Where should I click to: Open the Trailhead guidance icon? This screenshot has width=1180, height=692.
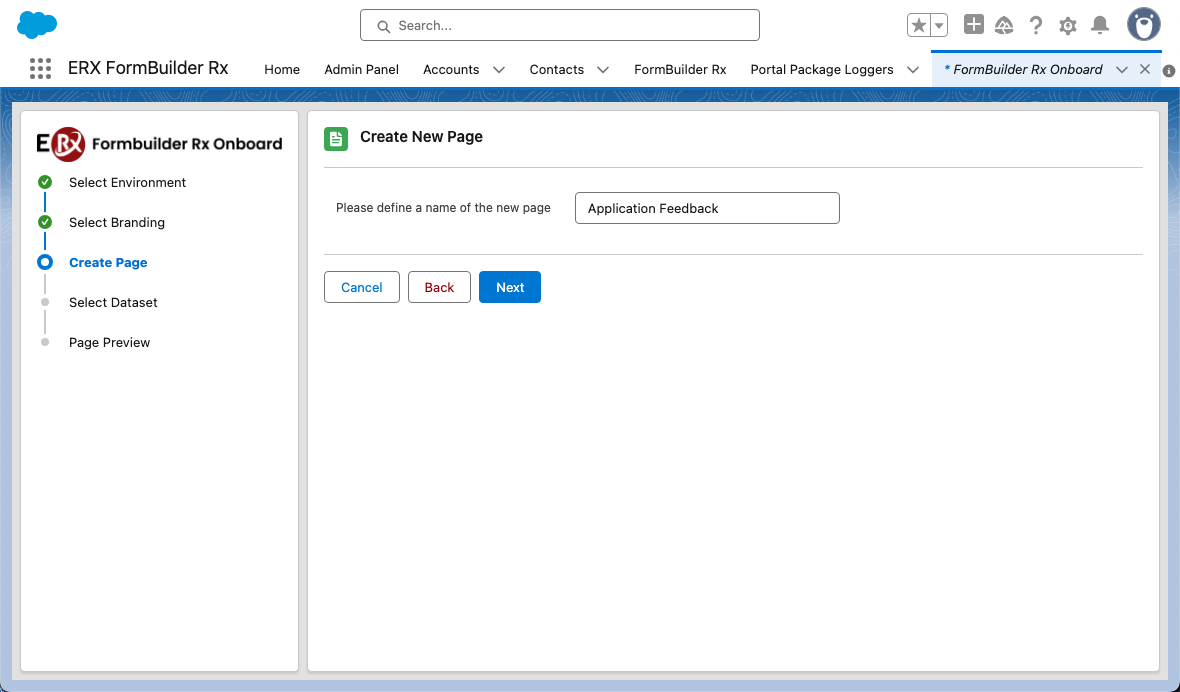pyautogui.click(x=1004, y=26)
